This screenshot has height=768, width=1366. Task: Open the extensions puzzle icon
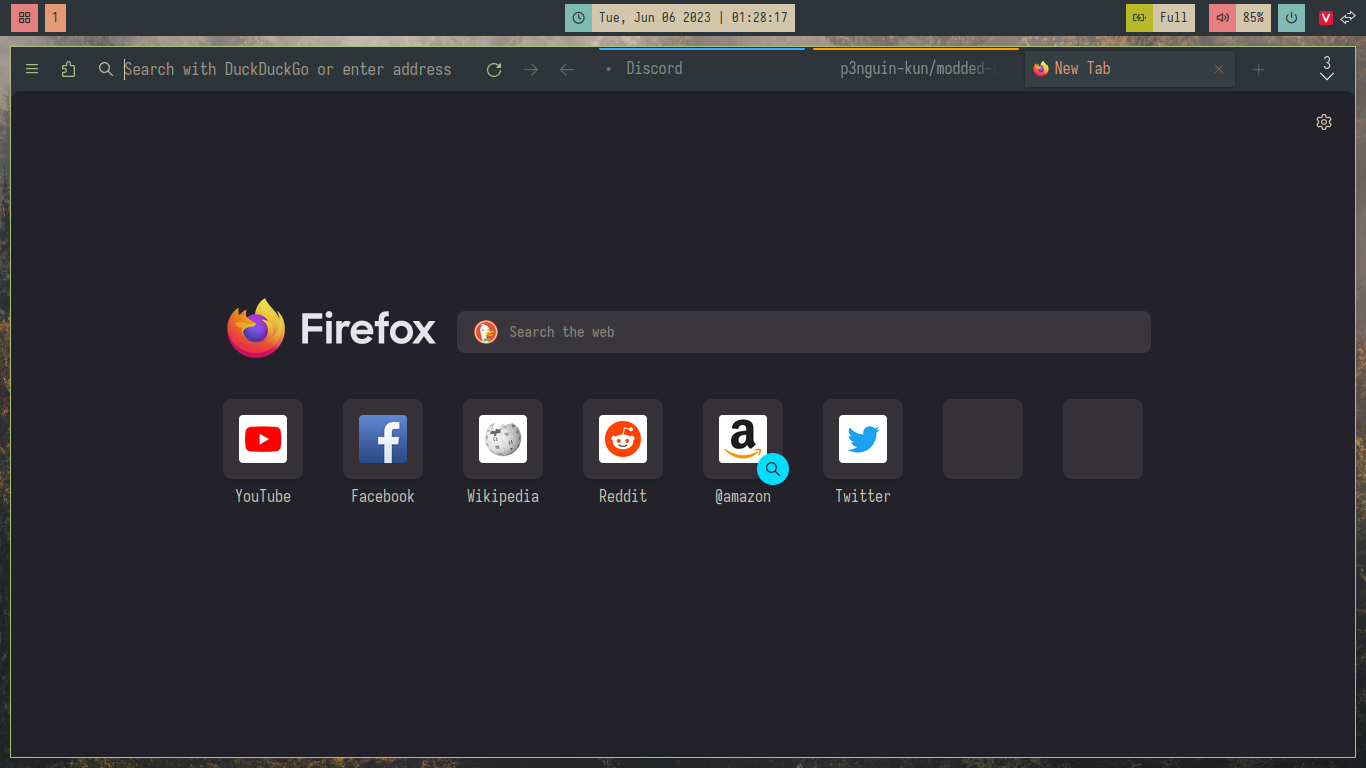tap(68, 69)
